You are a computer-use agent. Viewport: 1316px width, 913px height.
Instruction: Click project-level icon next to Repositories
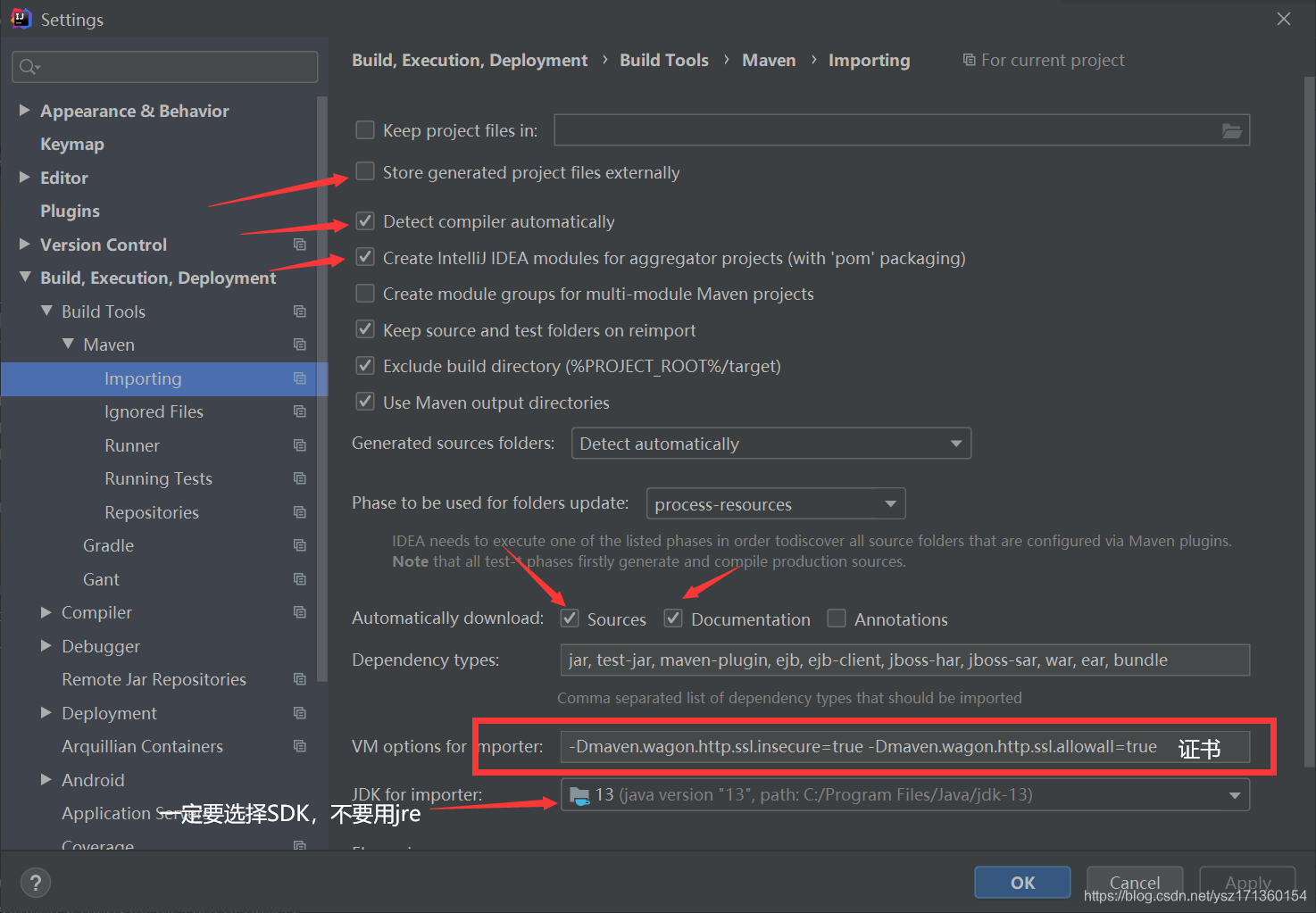(300, 512)
